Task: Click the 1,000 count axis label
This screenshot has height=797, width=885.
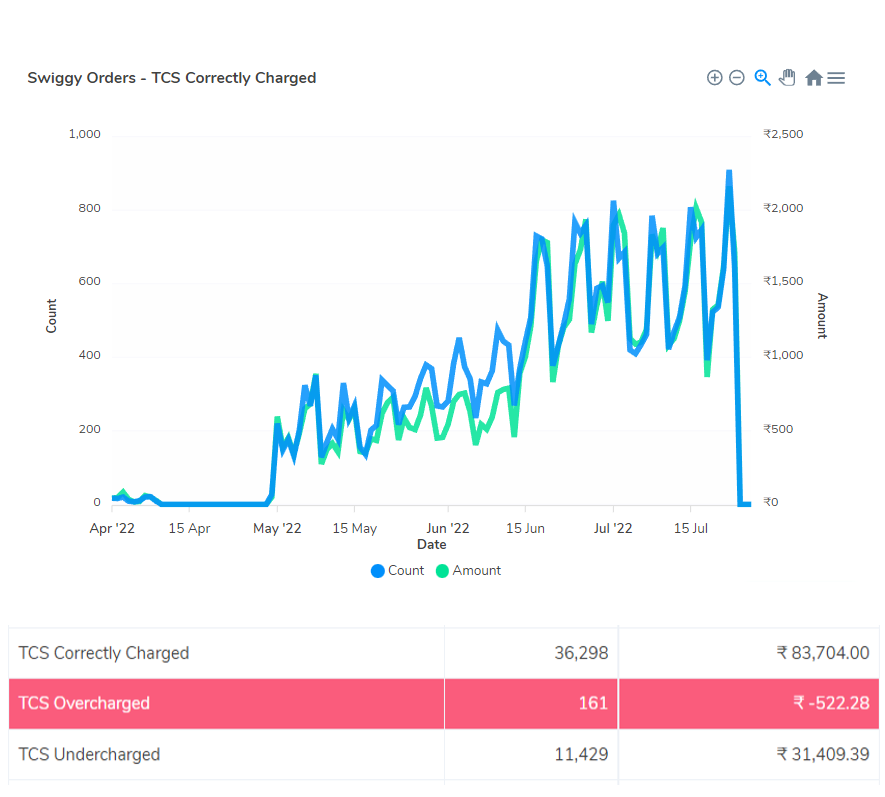Action: pyautogui.click(x=85, y=134)
